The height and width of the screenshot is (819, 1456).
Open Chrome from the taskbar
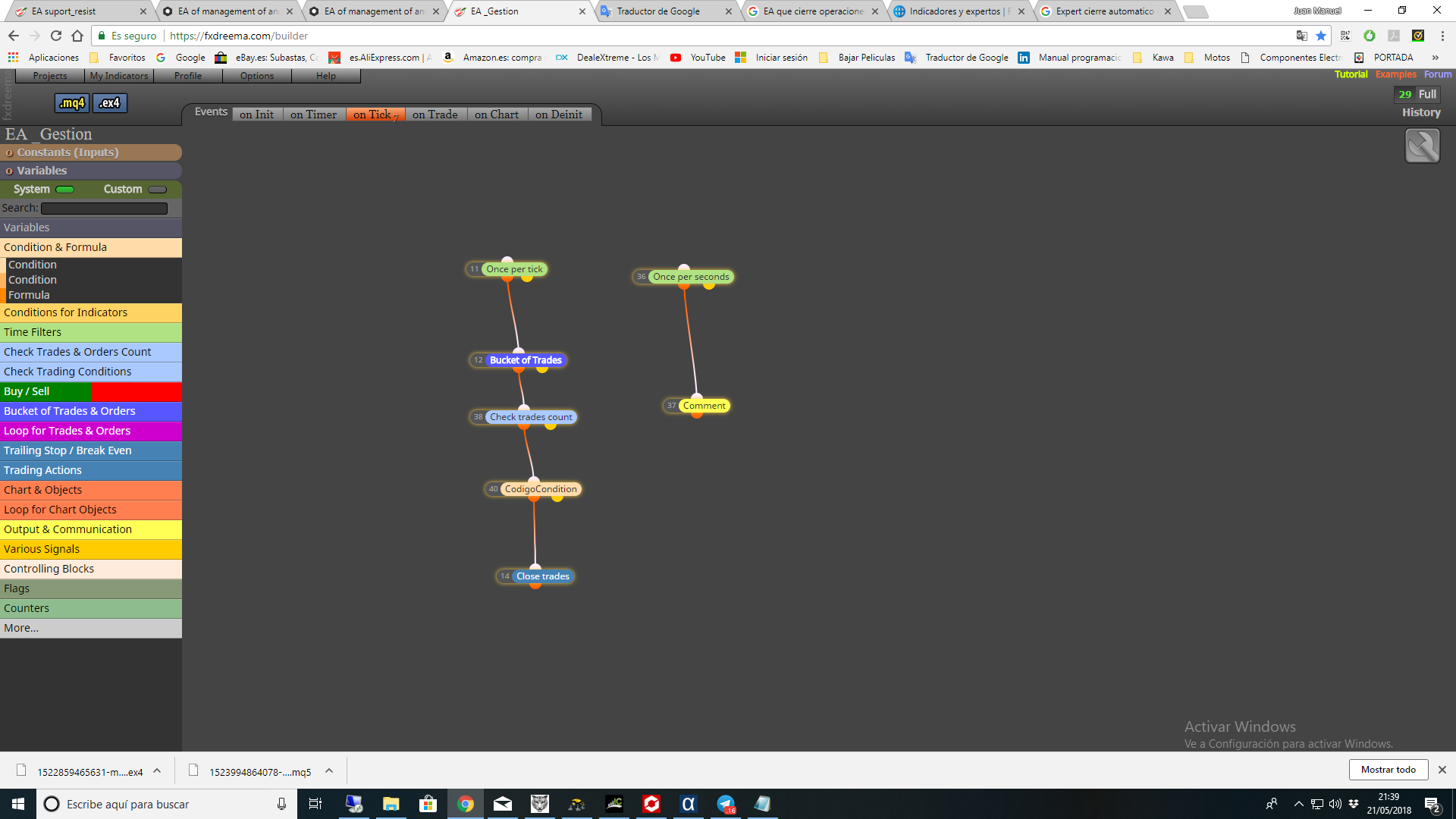(466, 804)
